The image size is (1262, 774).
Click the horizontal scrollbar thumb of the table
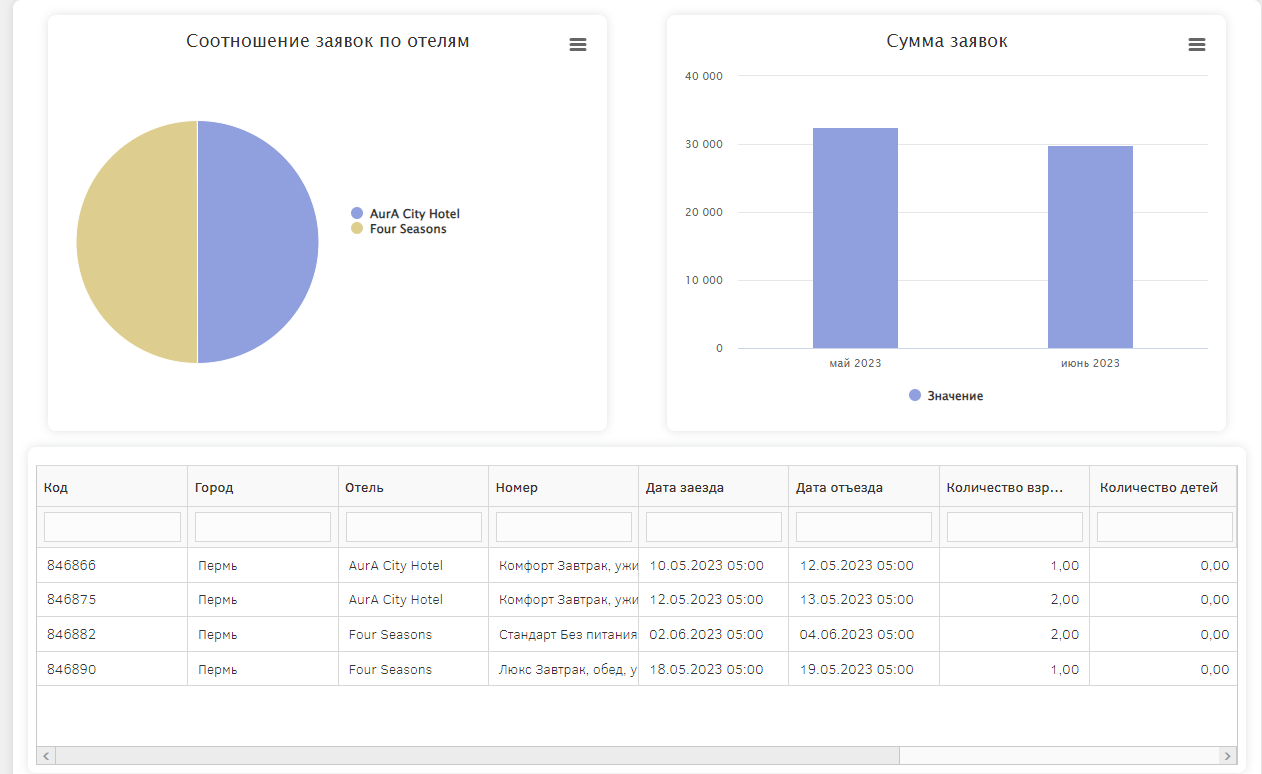(x=477, y=756)
